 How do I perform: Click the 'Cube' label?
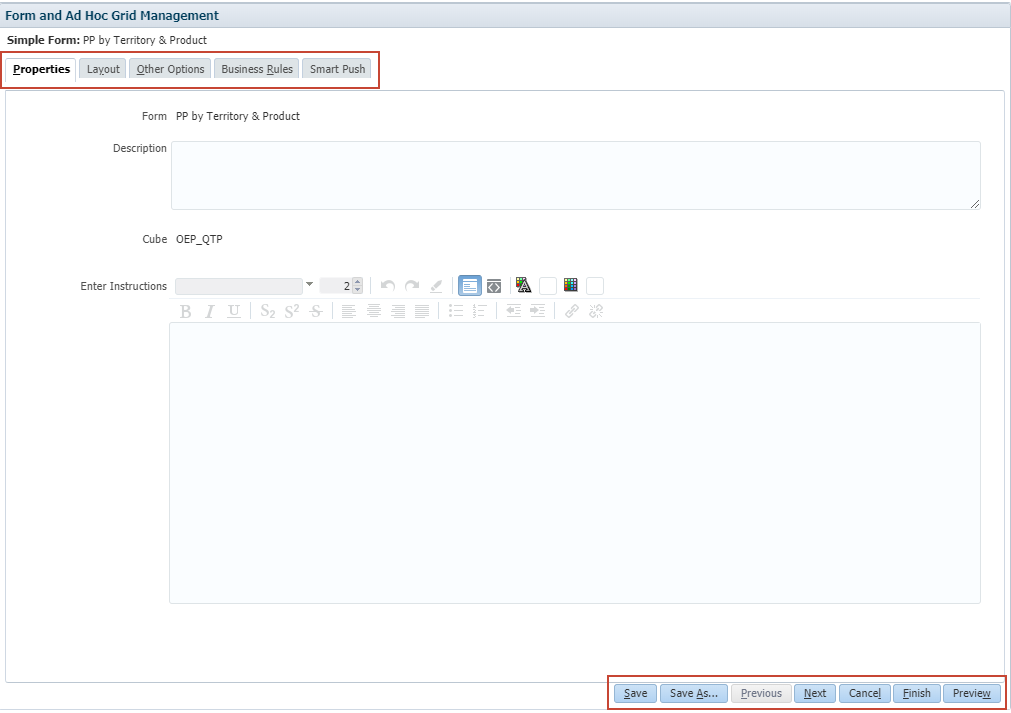(155, 239)
